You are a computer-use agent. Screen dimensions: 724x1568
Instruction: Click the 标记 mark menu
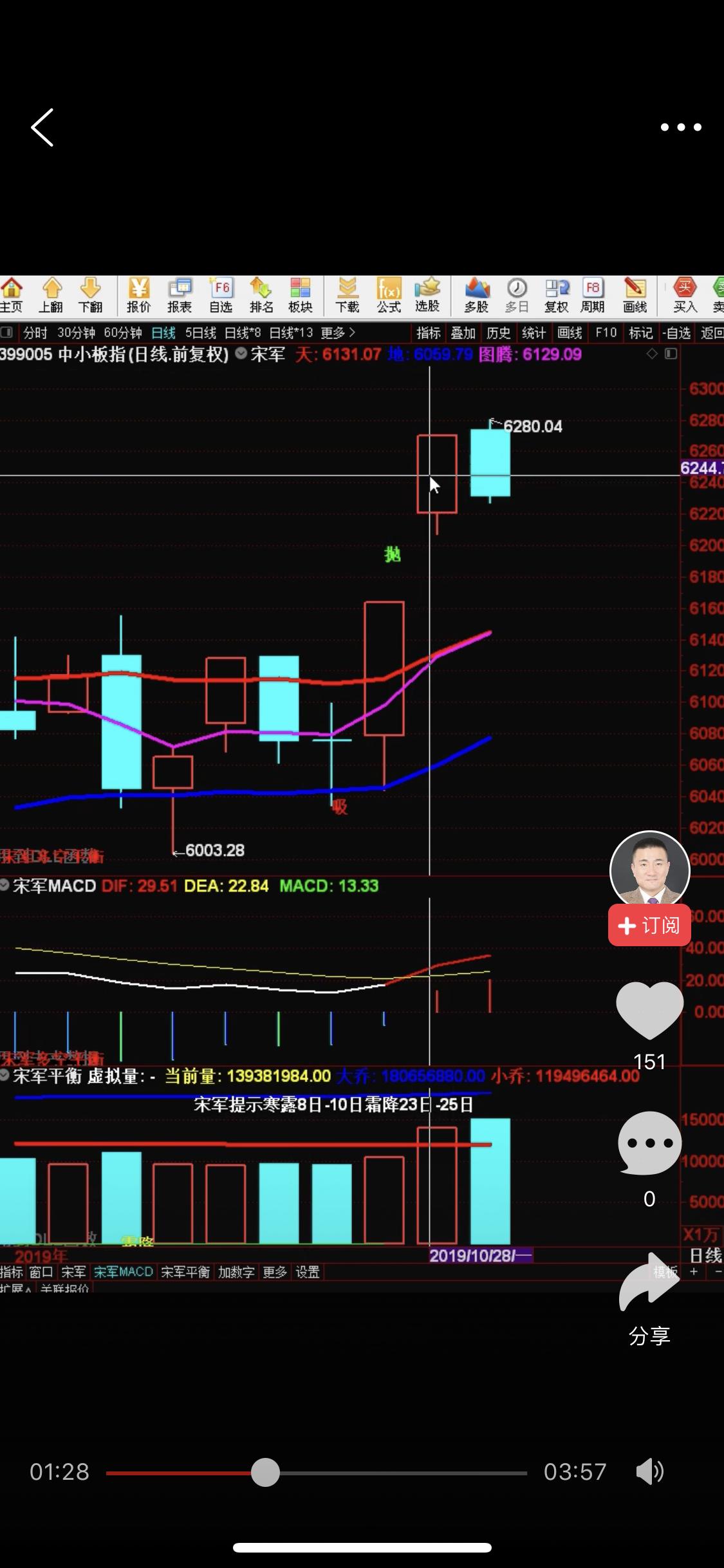click(641, 333)
